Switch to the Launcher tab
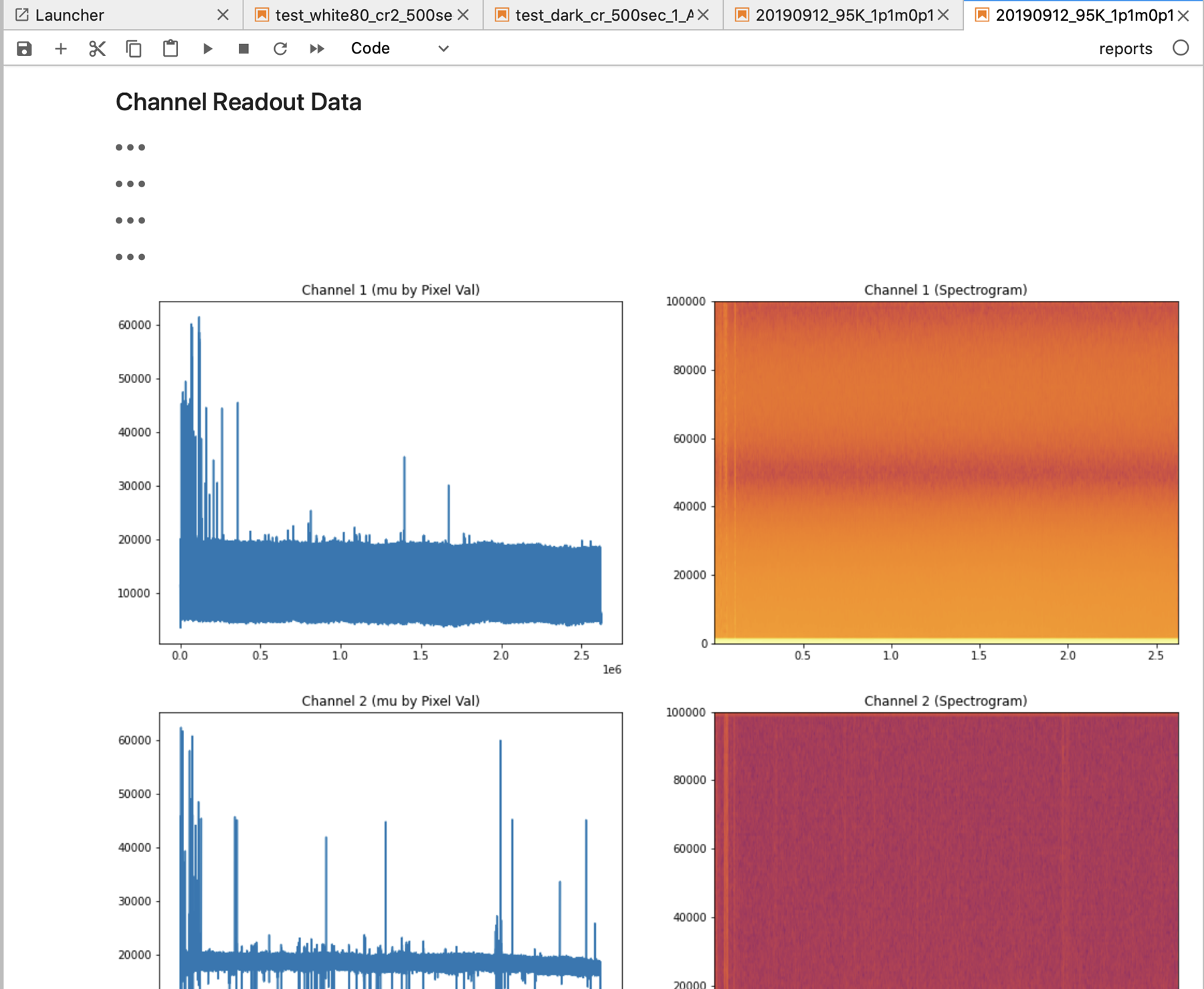The height and width of the screenshot is (989, 1204). [70, 15]
